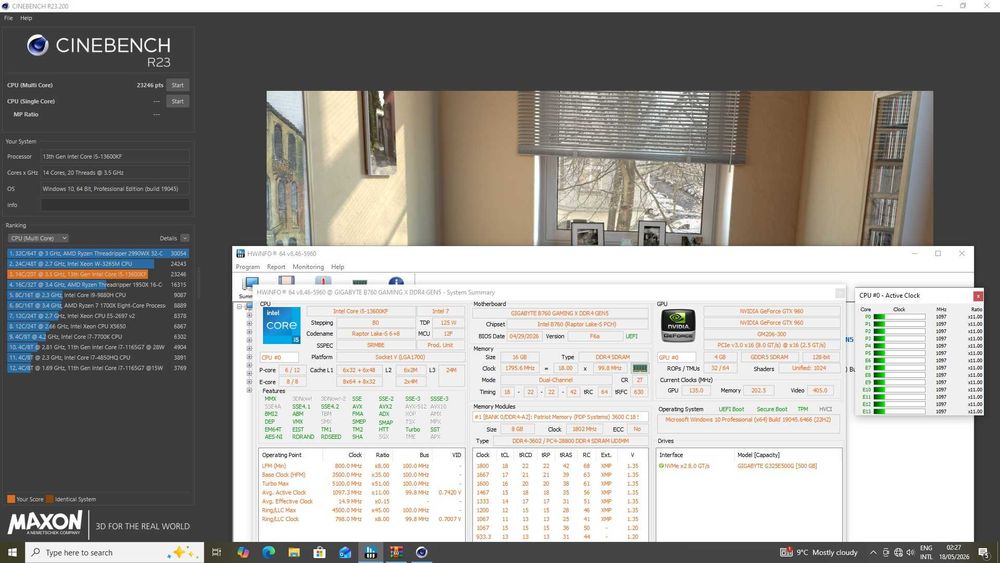This screenshot has height=563, width=1000.
Task: Start the CPU Single Core benchmark
Action: [177, 101]
